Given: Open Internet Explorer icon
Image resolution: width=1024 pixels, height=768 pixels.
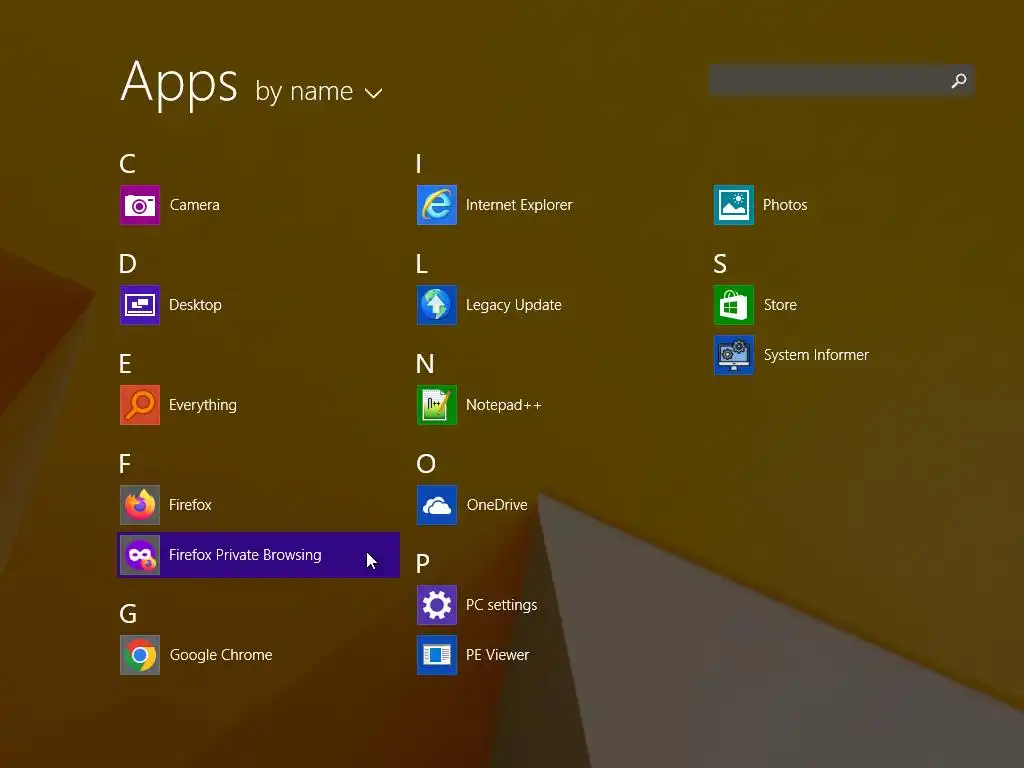Looking at the screenshot, I should (437, 205).
